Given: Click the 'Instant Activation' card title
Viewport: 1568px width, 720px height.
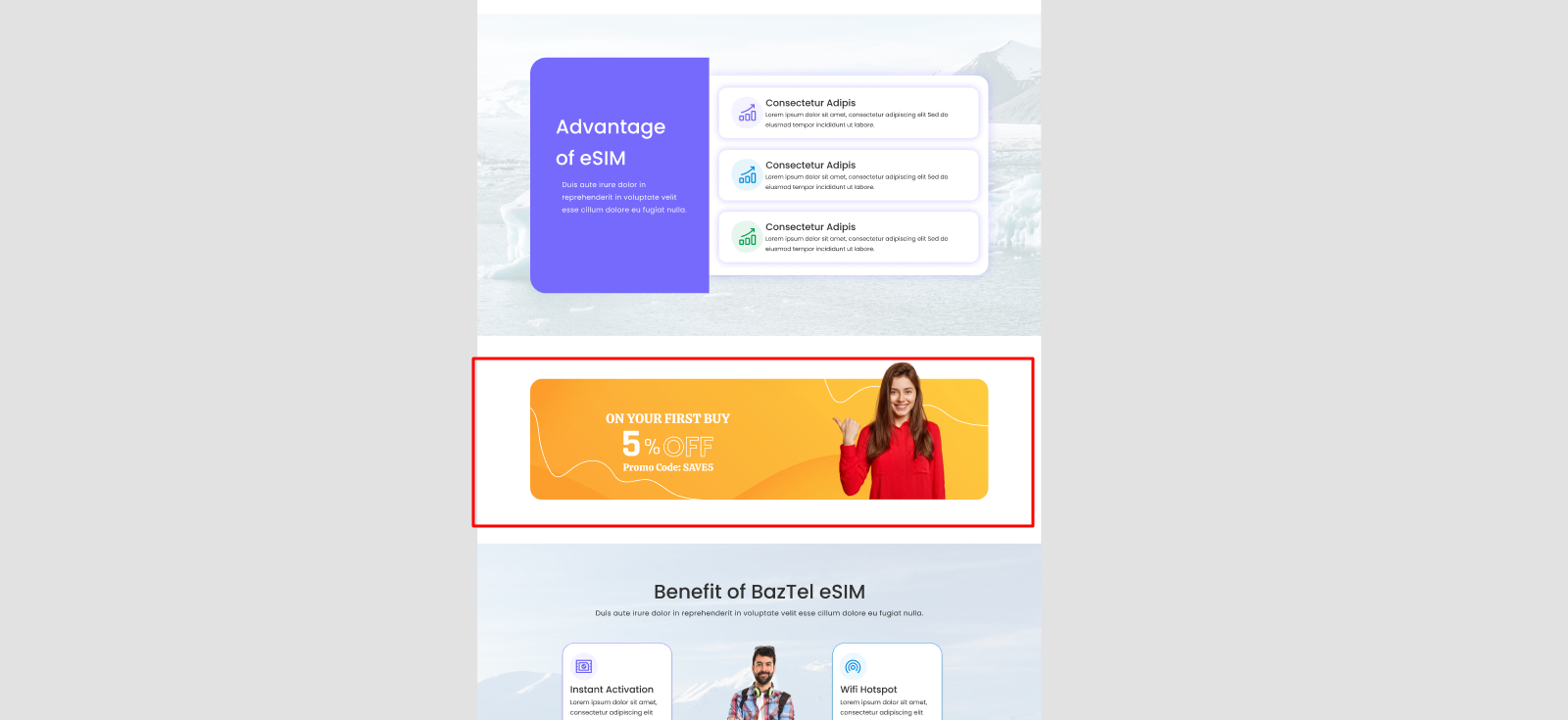Looking at the screenshot, I should [612, 690].
